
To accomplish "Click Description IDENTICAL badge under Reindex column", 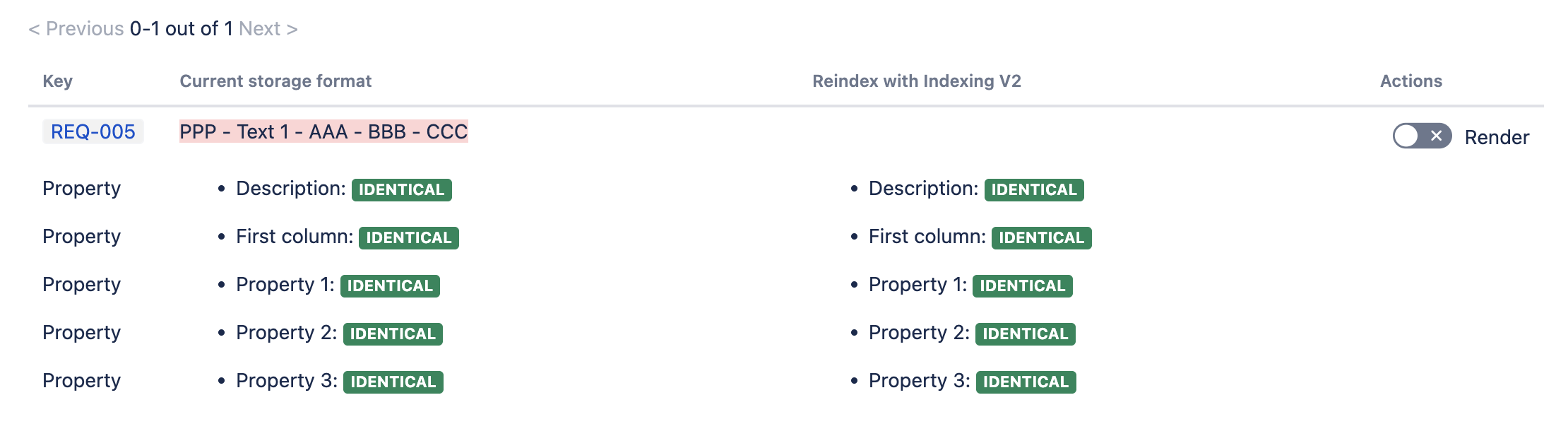I will point(1034,189).
